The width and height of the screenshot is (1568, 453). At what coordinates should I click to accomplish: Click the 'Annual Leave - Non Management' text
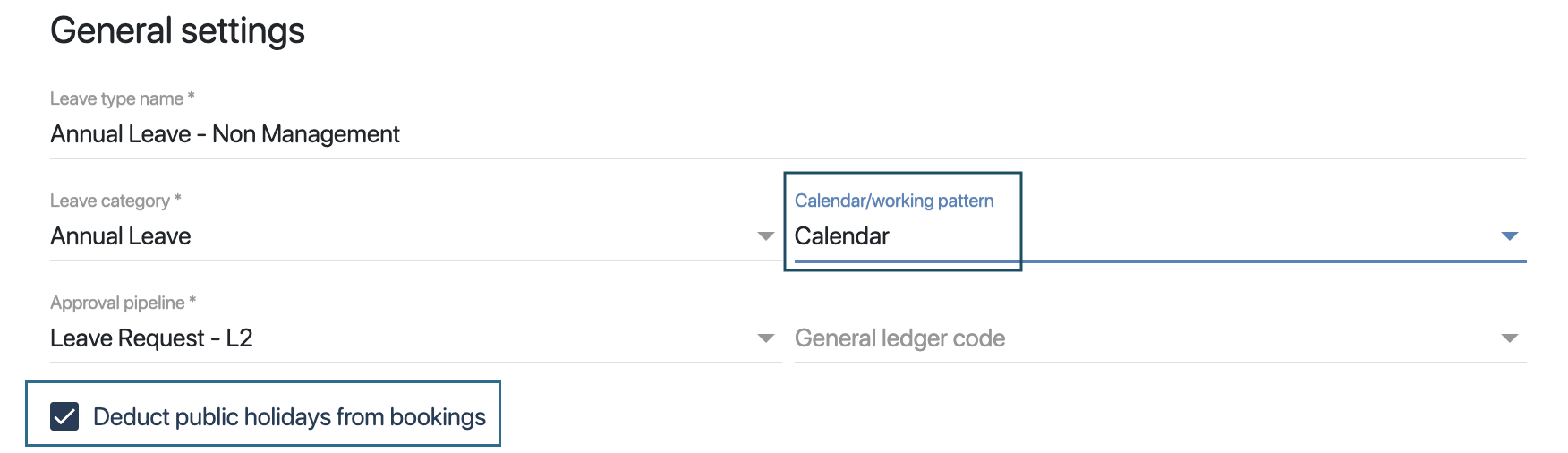(x=225, y=134)
